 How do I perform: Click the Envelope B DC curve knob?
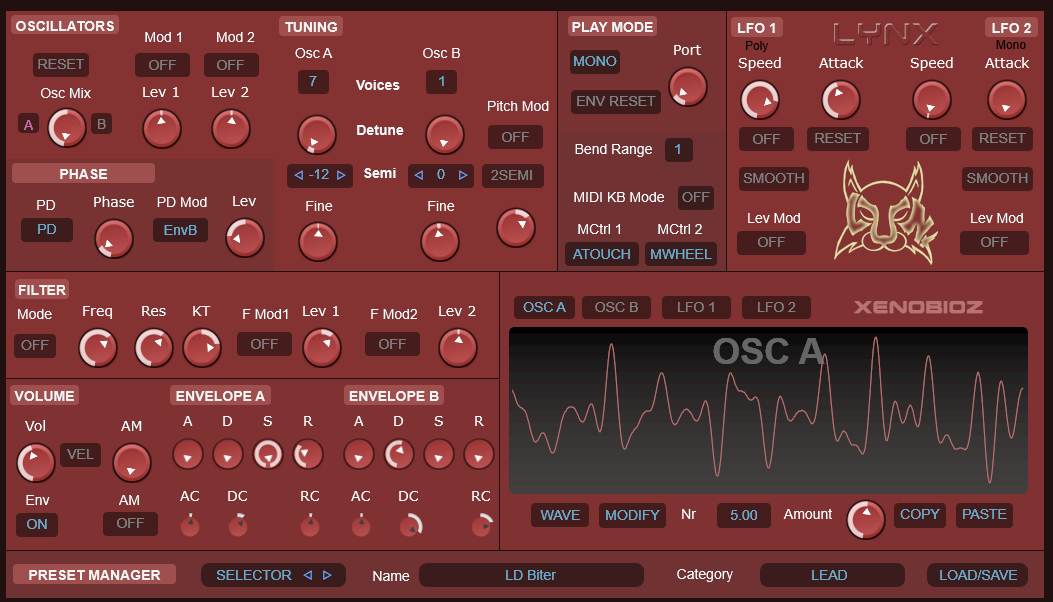click(x=410, y=526)
